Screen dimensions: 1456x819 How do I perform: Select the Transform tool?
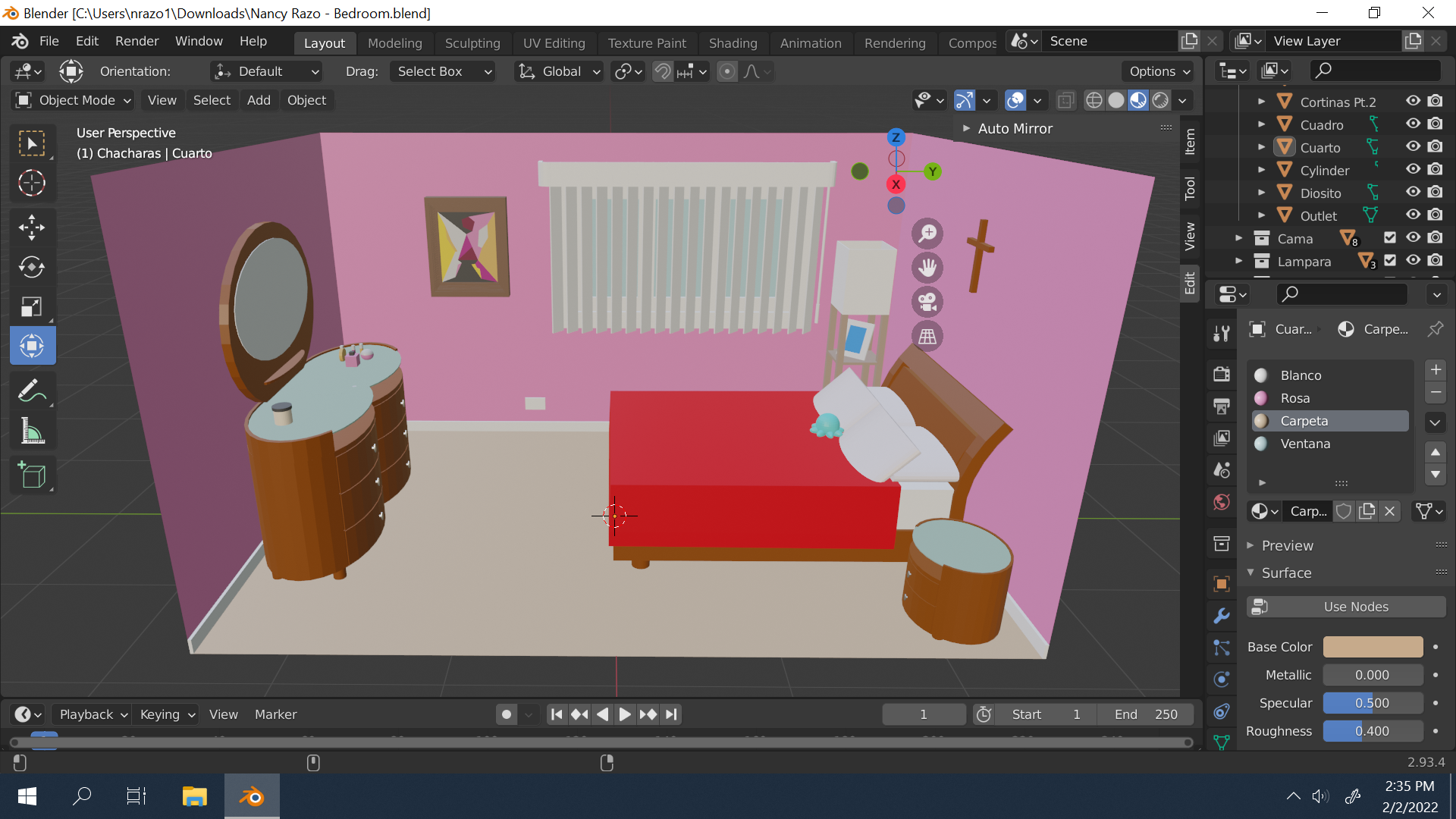point(32,346)
